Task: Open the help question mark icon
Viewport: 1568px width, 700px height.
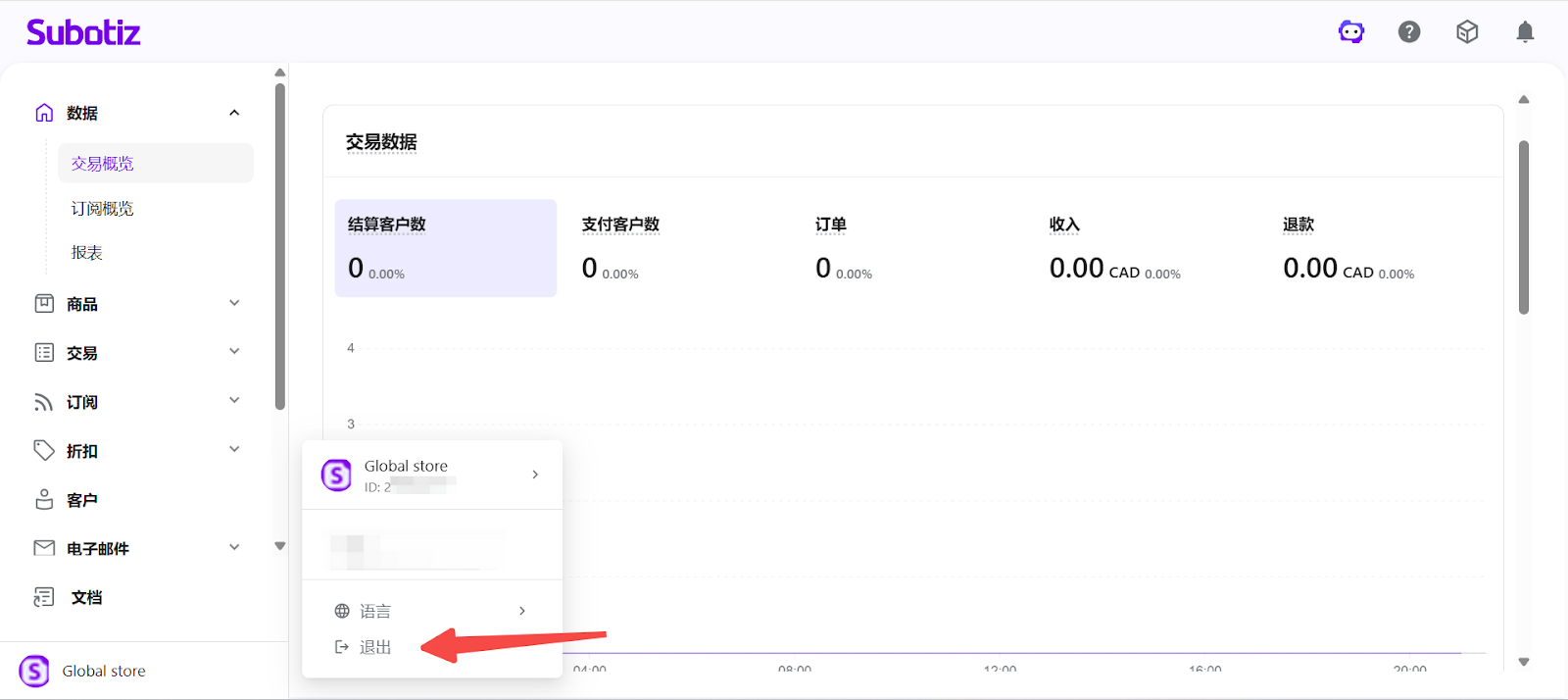Action: (x=1409, y=32)
